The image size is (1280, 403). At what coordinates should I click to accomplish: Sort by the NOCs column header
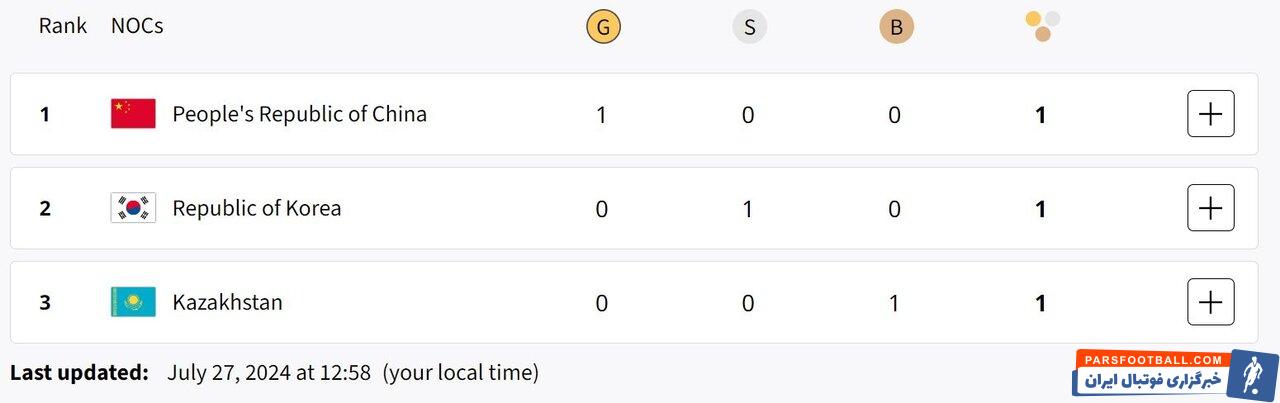137,26
